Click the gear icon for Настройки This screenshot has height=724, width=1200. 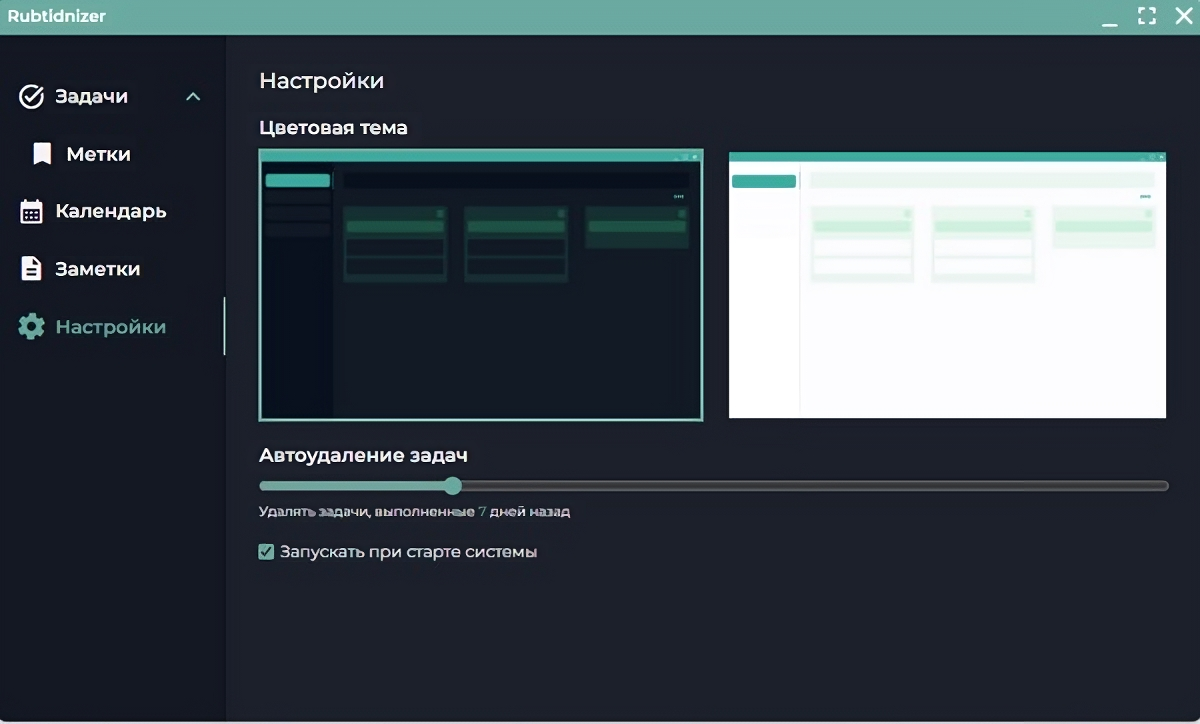click(x=32, y=327)
